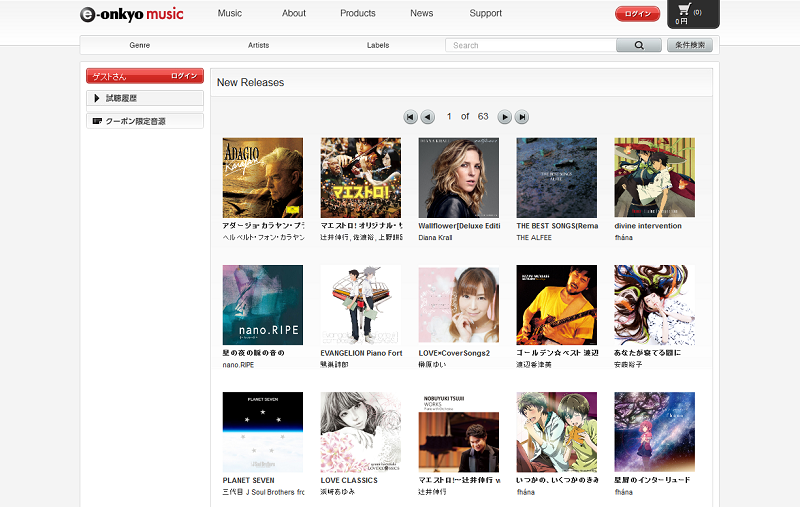Open the Support menu

click(x=486, y=13)
